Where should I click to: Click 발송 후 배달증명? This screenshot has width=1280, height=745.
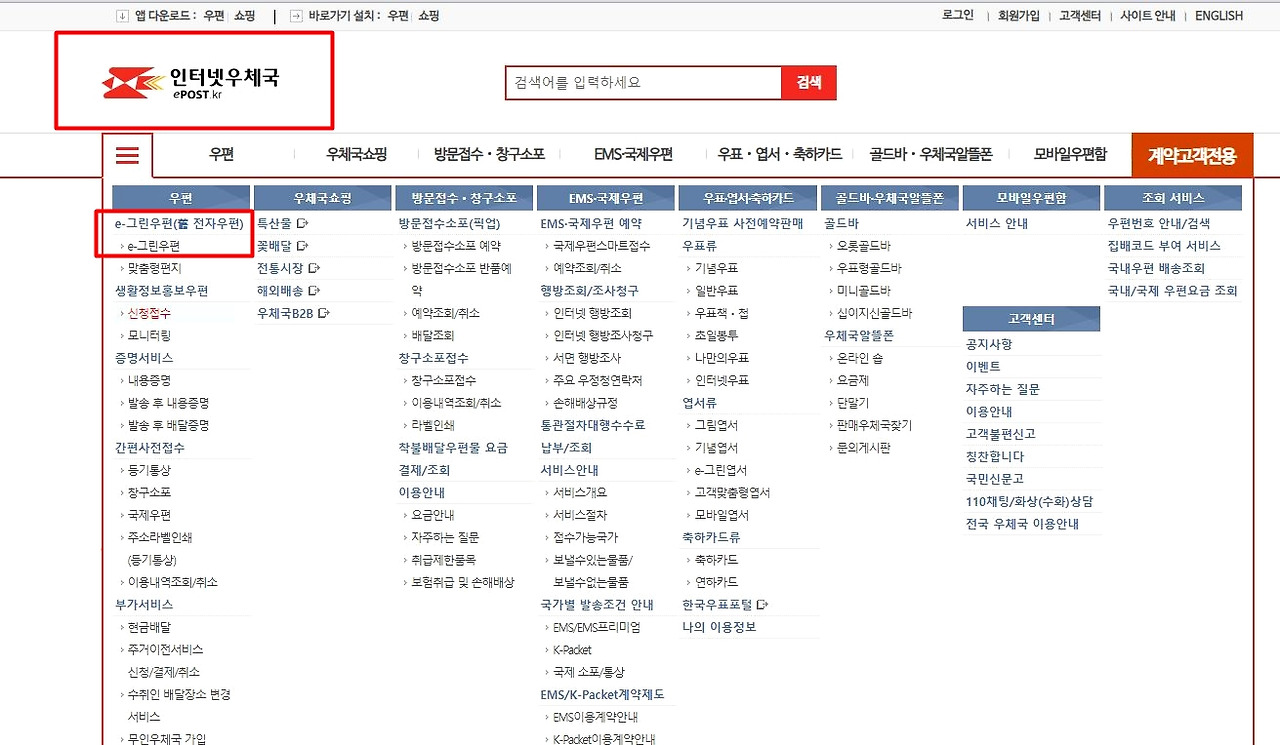[168, 426]
